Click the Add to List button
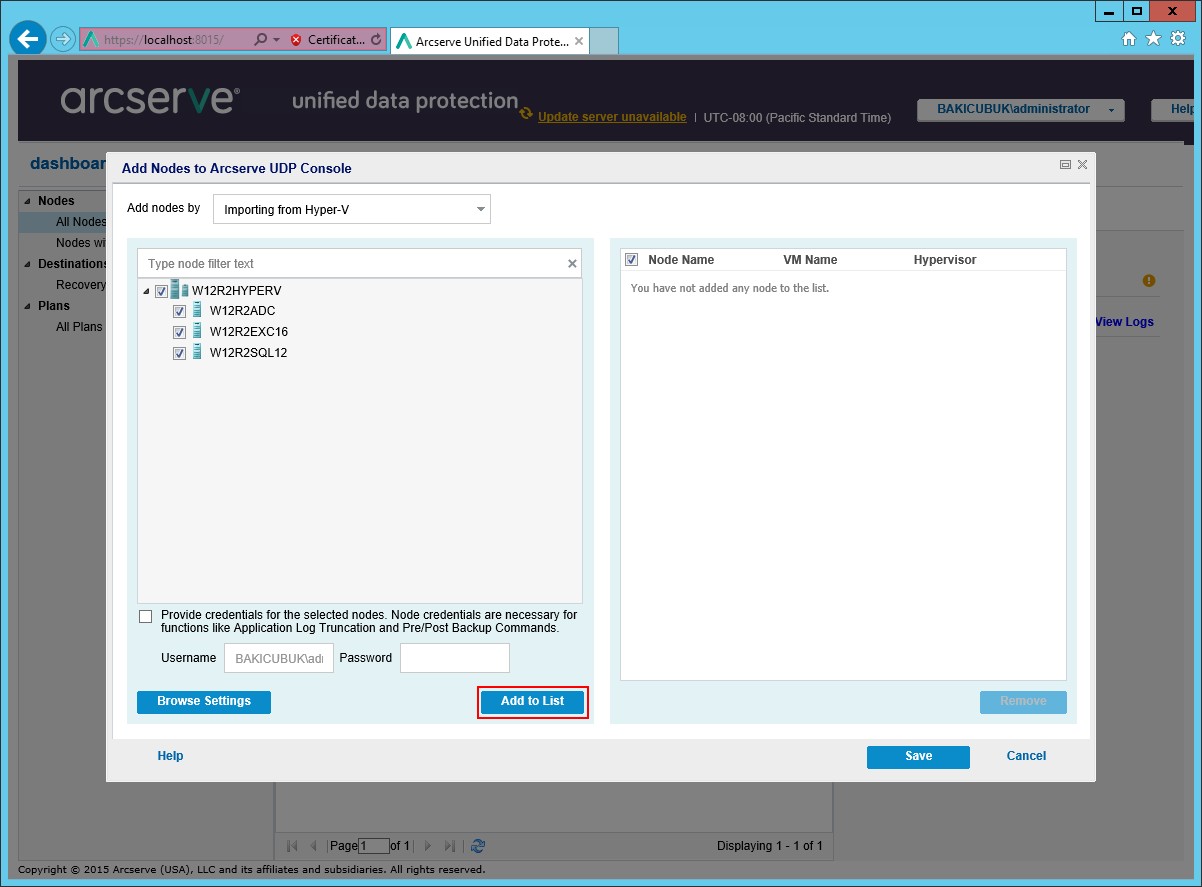This screenshot has height=887, width=1202. click(532, 702)
